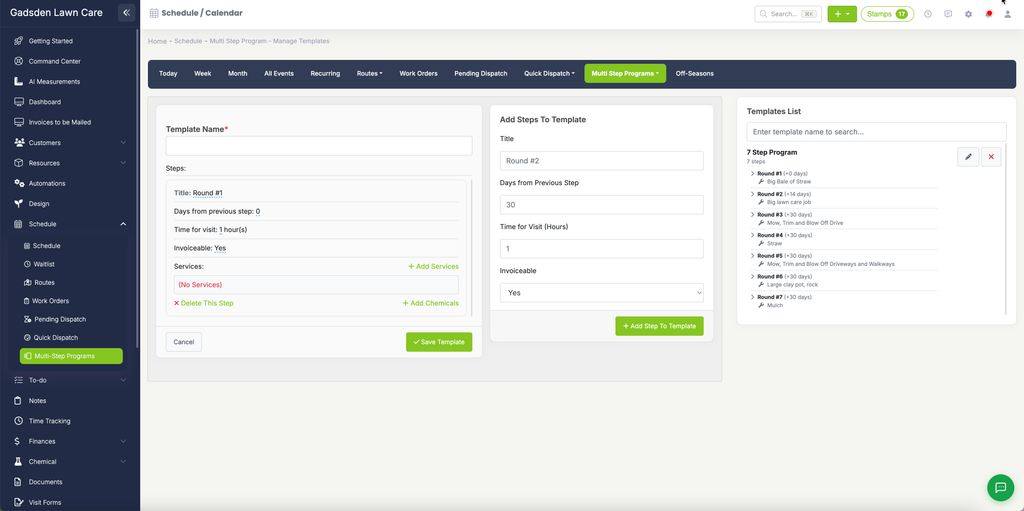This screenshot has width=1024, height=511.
Task: Expand Round #3 in templates list
Action: click(752, 214)
